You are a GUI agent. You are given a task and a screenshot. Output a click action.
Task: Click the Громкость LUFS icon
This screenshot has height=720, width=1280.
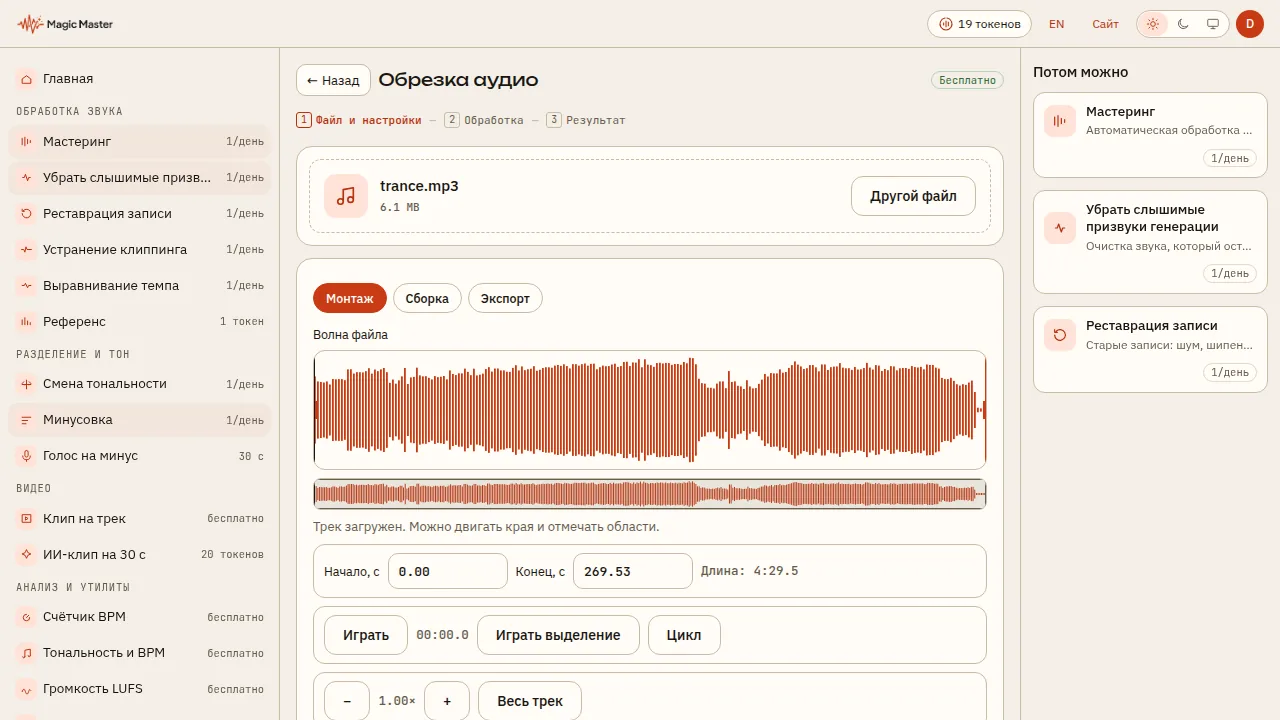pyautogui.click(x=26, y=689)
